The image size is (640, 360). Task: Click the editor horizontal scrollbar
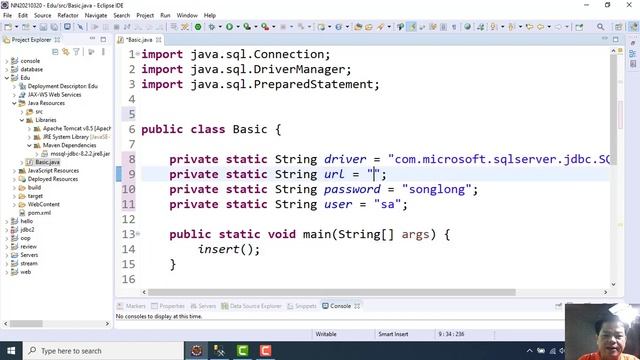pos(331,292)
